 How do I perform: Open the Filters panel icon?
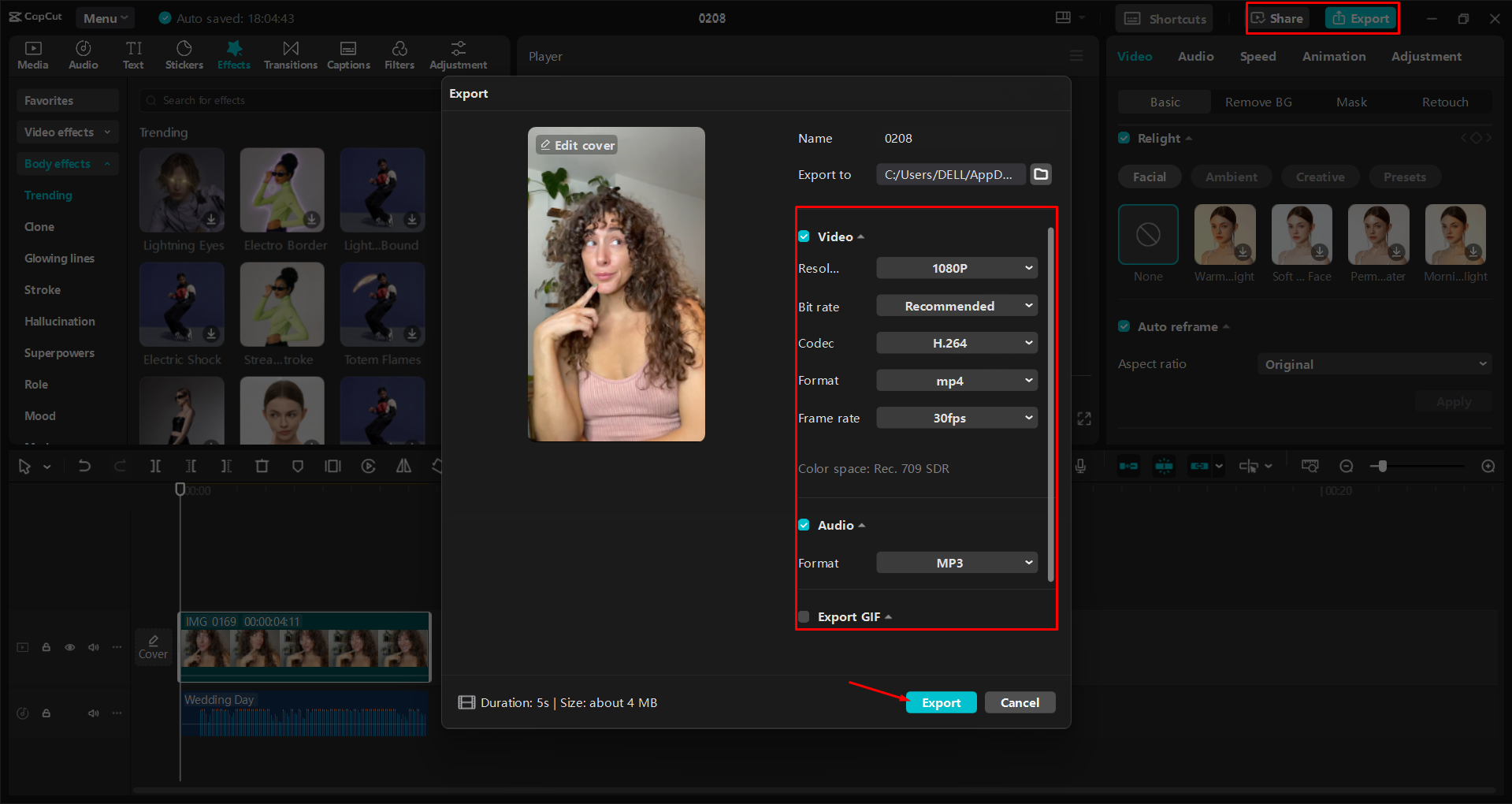click(399, 55)
